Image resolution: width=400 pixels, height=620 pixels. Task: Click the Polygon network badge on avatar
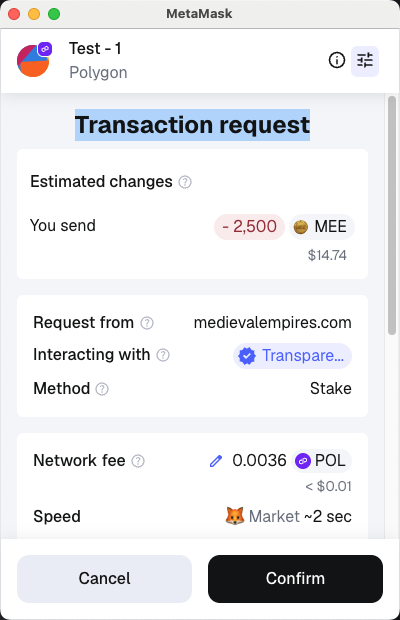[x=45, y=49]
